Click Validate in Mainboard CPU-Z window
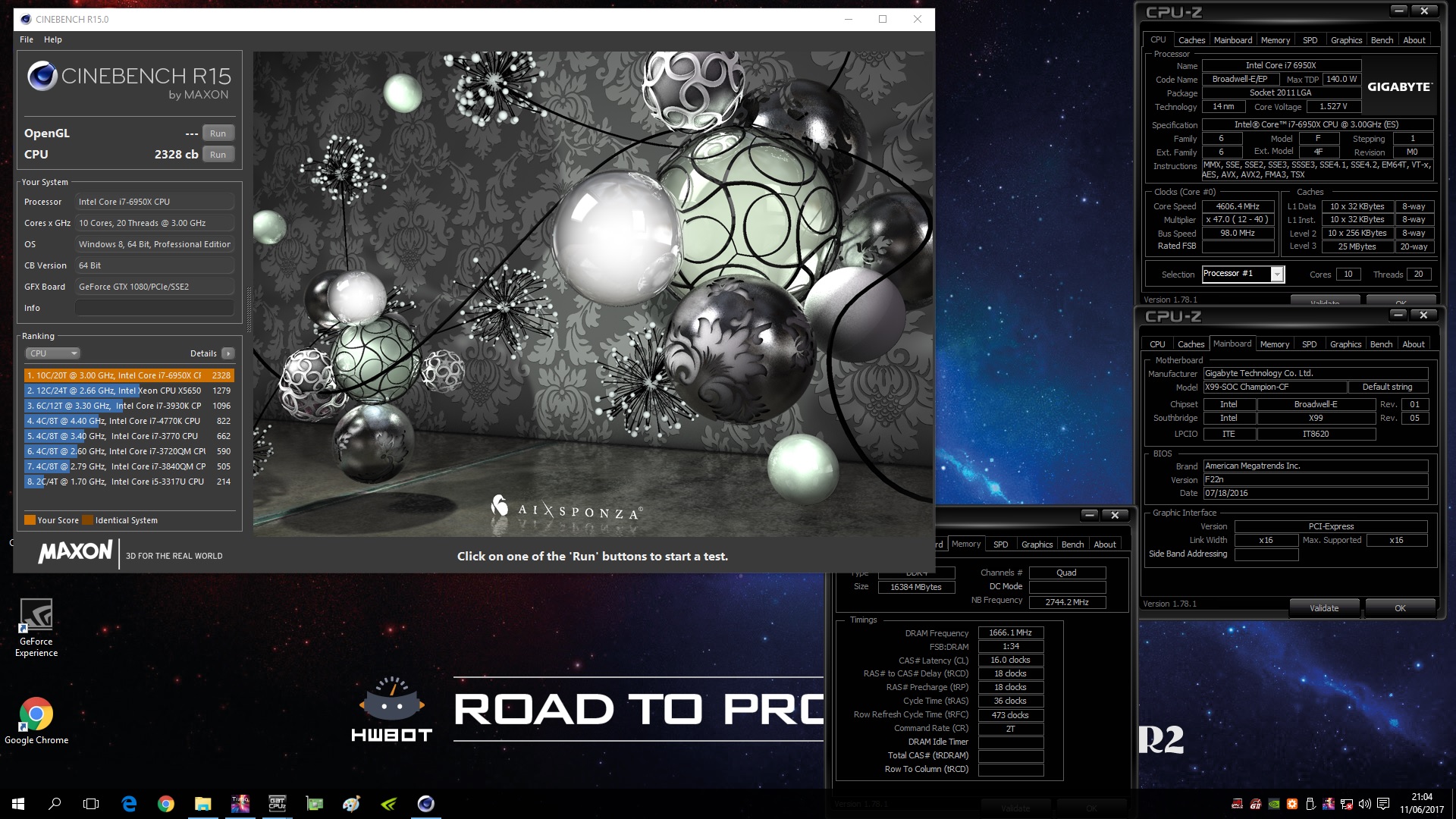The width and height of the screenshot is (1456, 819). pyautogui.click(x=1324, y=608)
